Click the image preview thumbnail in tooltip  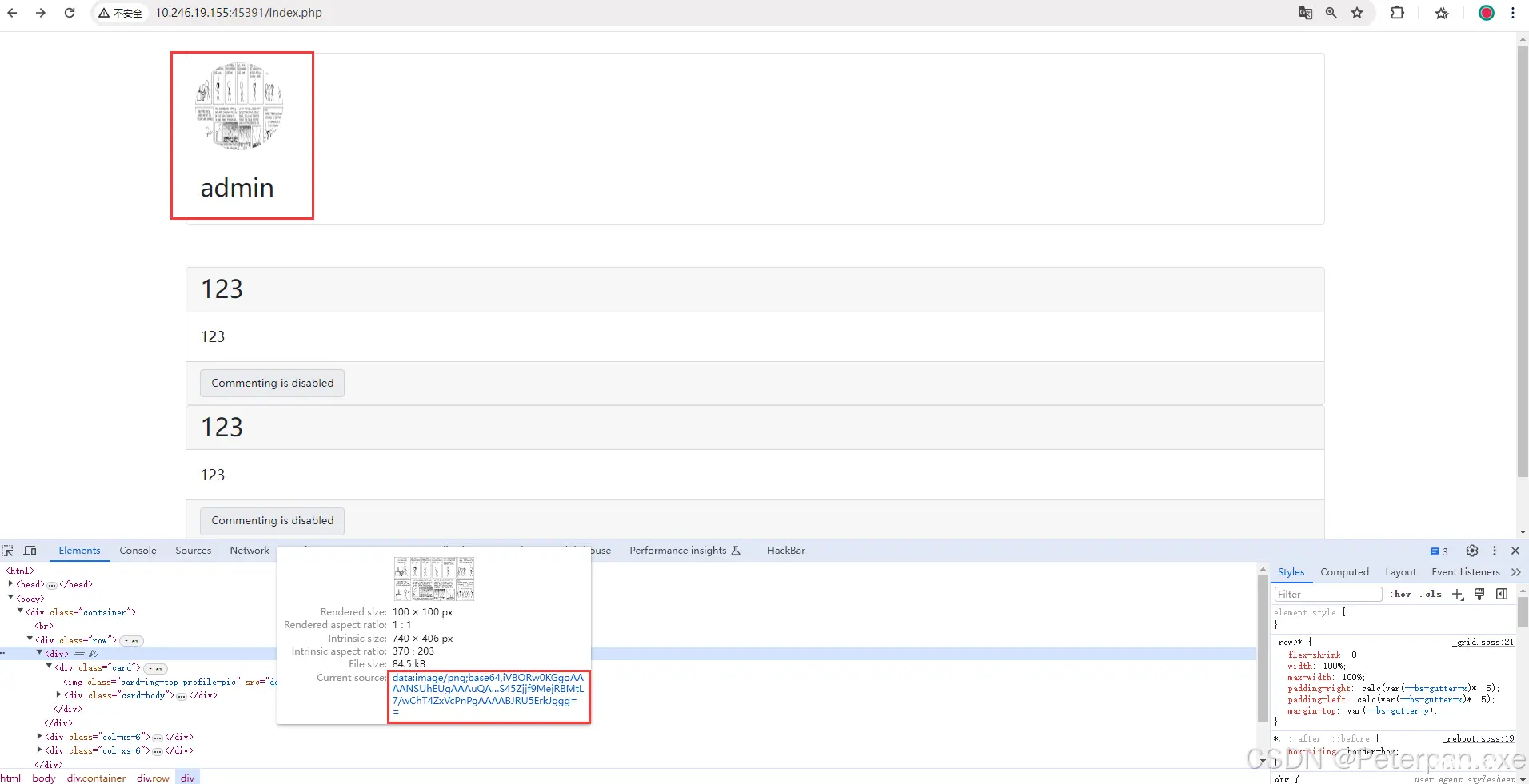[434, 579]
